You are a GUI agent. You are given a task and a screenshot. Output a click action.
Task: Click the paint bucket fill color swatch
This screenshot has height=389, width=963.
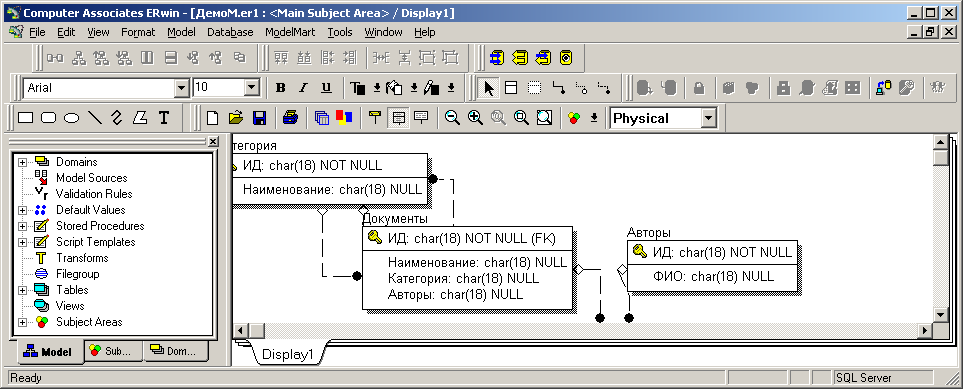click(394, 88)
